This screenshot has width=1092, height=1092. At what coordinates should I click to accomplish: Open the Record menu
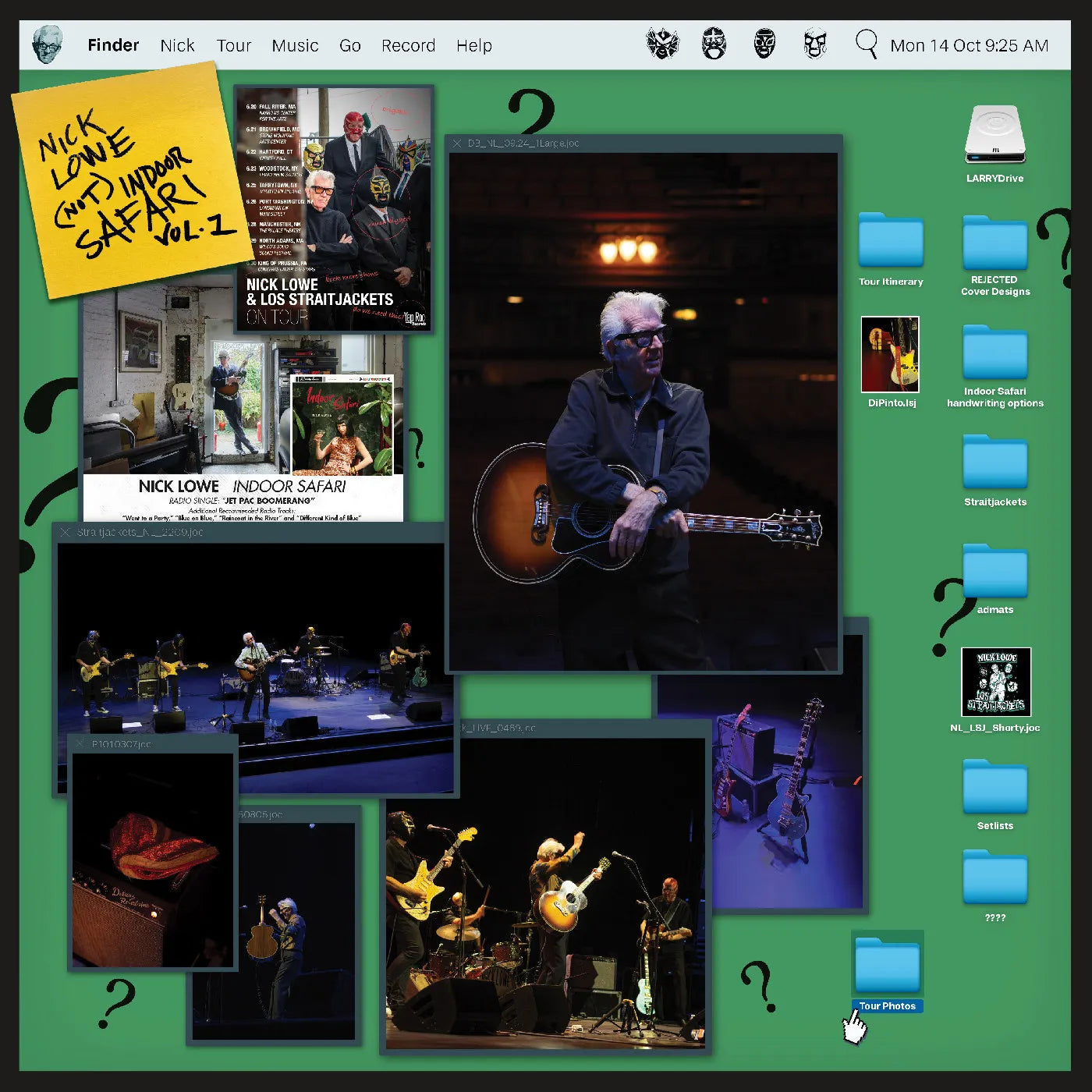coord(408,45)
